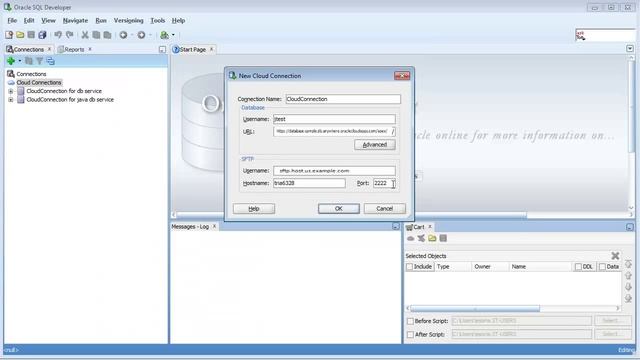
Task: Open the Versioning menu
Action: click(x=129, y=20)
